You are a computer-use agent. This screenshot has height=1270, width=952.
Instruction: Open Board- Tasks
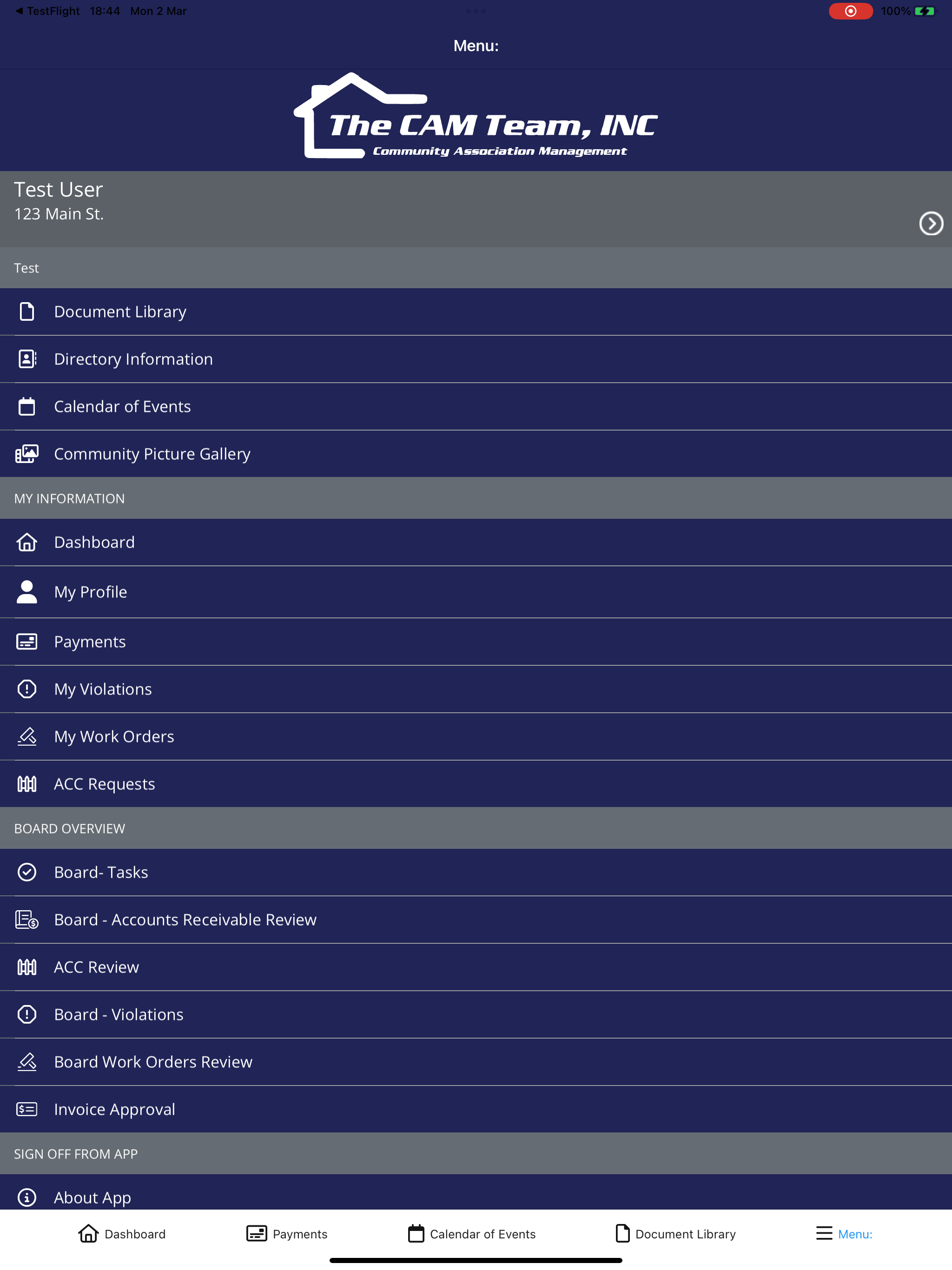point(476,872)
